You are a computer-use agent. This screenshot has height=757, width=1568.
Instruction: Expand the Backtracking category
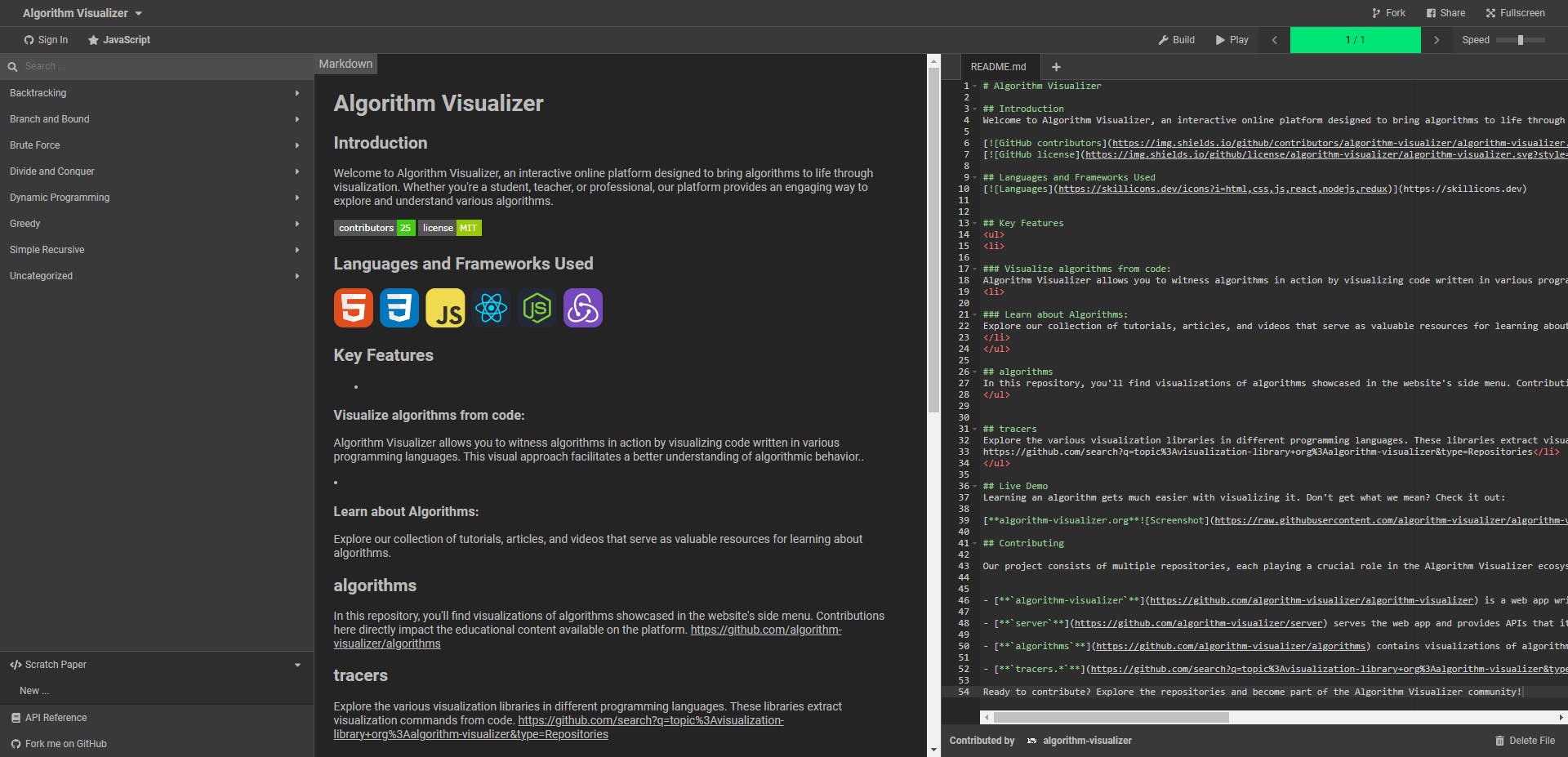coord(157,93)
